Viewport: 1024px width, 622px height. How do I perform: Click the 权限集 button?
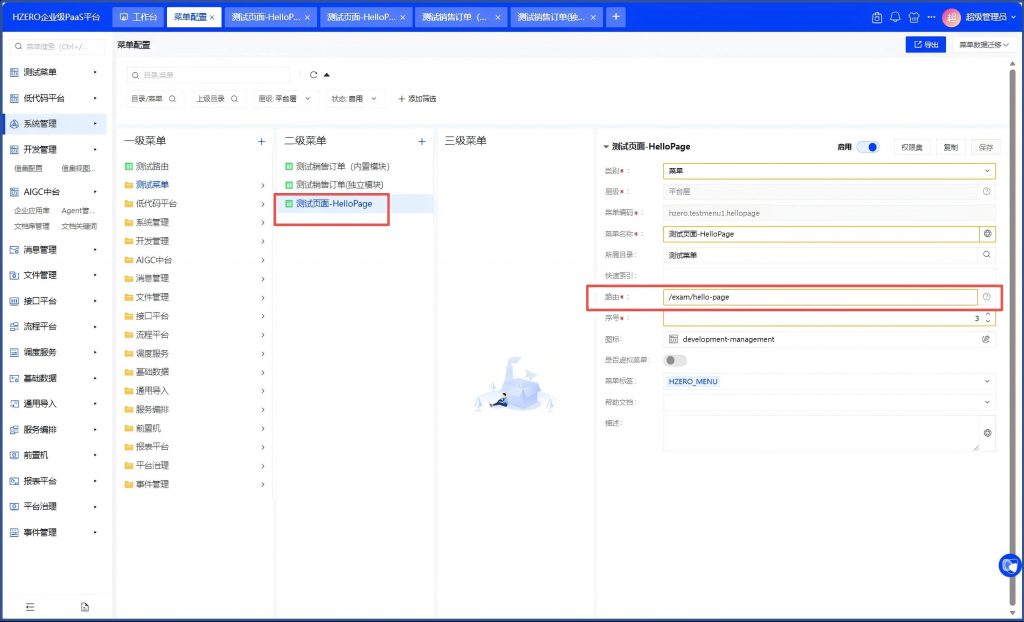(912, 147)
